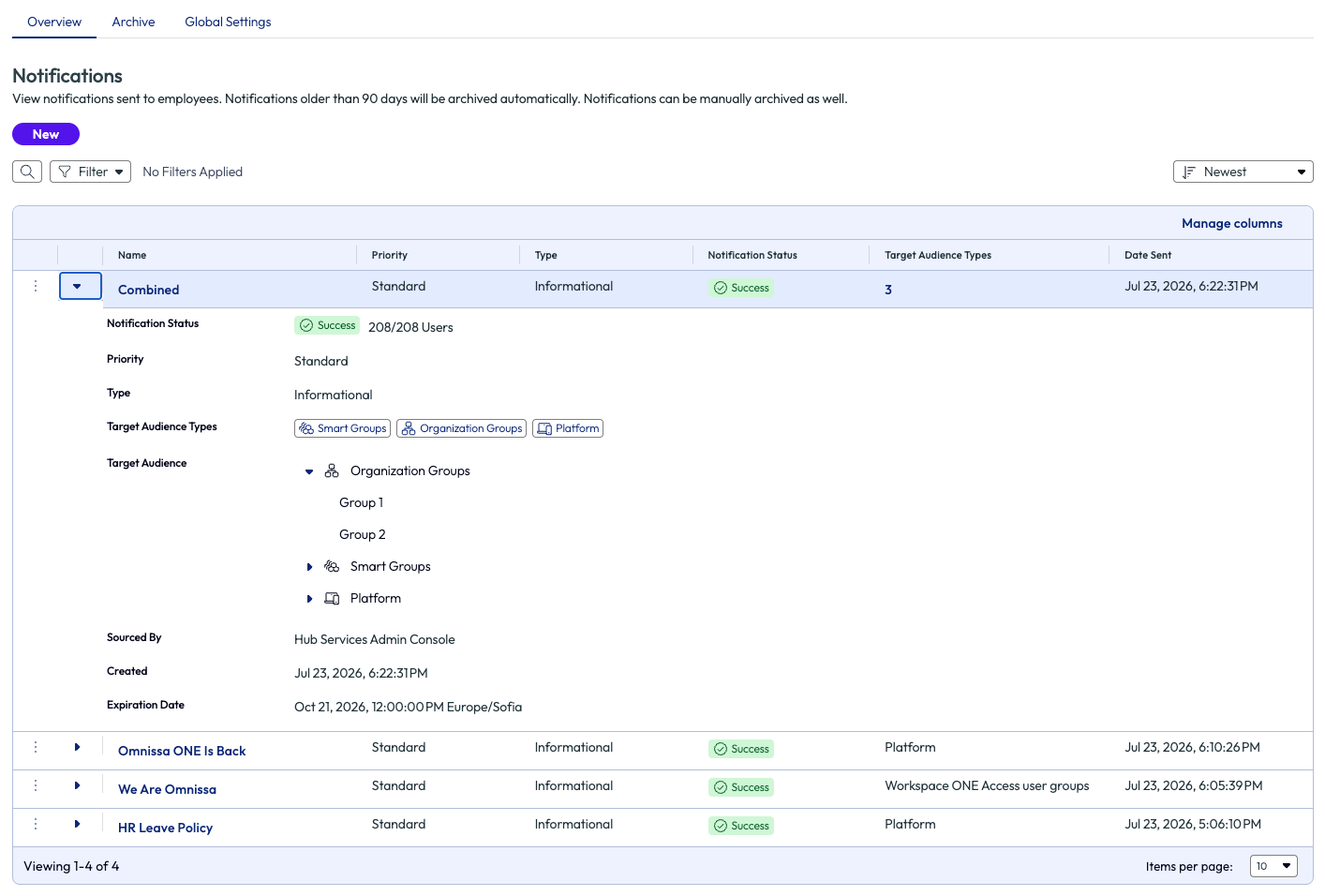Click the Organization Groups tree icon

coord(332,470)
